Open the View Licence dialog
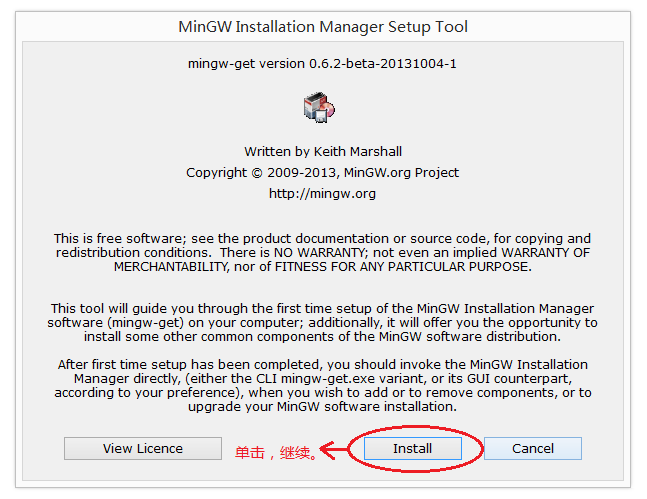647x499 pixels. (x=143, y=448)
